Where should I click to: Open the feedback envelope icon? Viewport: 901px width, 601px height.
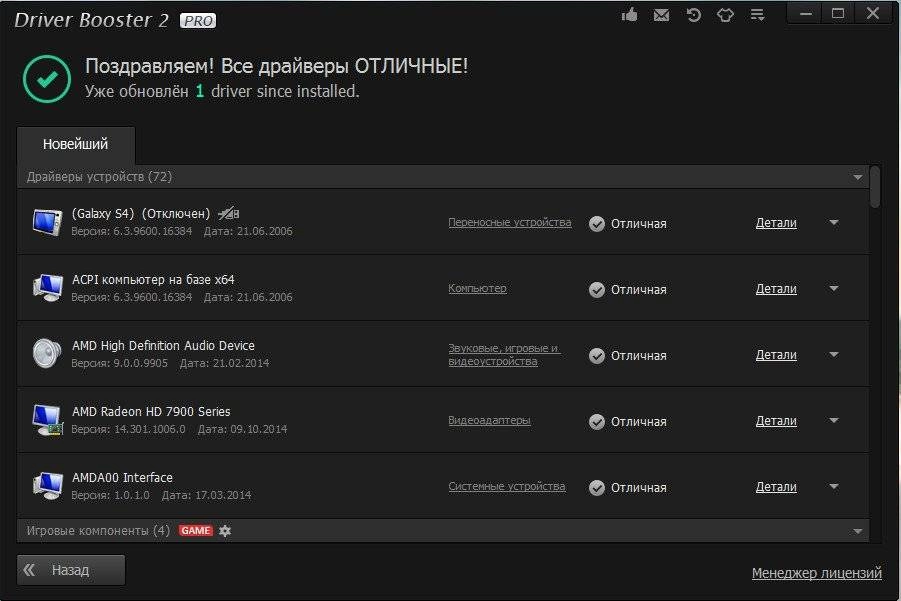(x=661, y=15)
